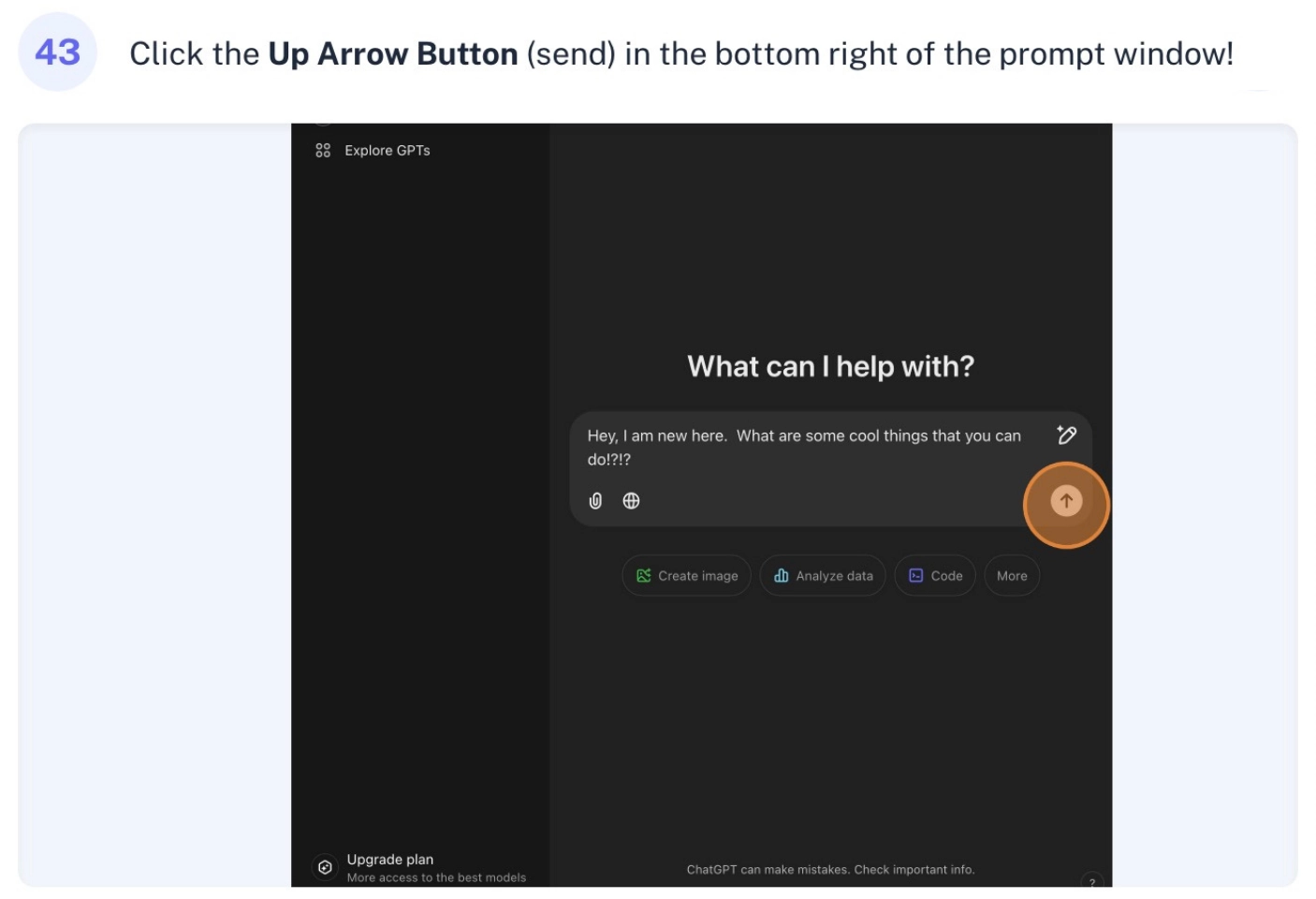Focus the prompt text starting "Hey, I am new here"
The image size is (1316, 899).
click(x=804, y=448)
